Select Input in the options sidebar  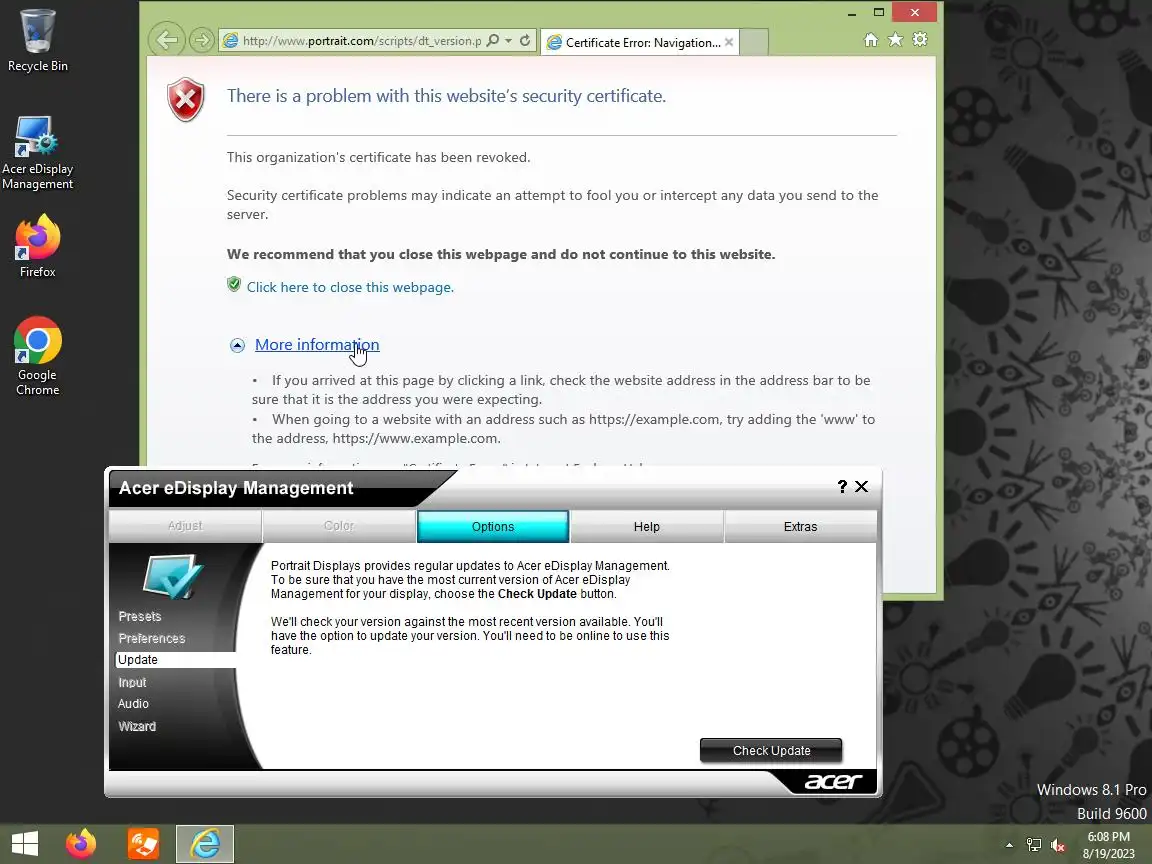(132, 683)
